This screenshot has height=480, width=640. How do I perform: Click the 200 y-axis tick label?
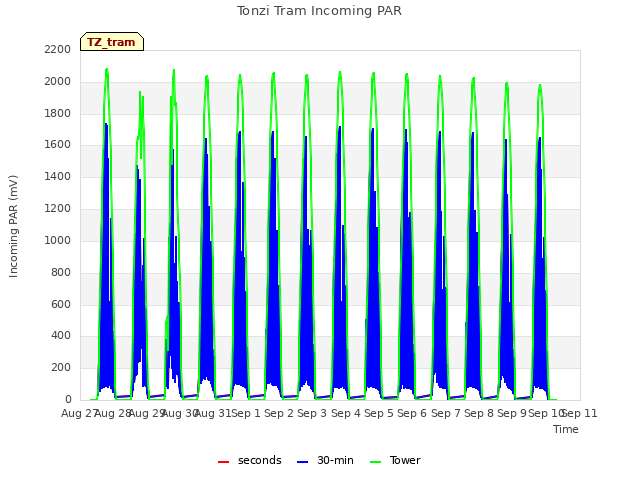(61, 368)
